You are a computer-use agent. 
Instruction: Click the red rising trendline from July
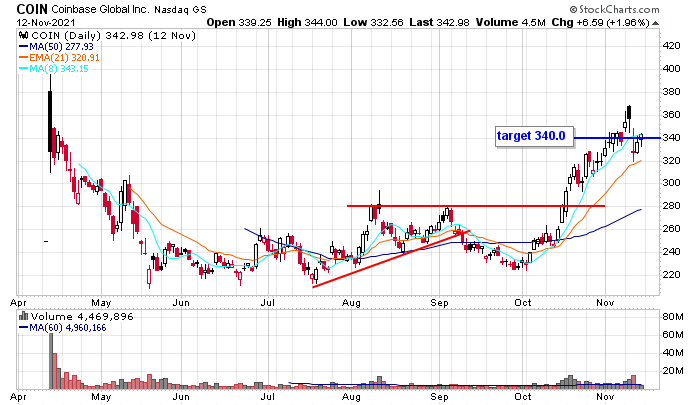coord(391,259)
